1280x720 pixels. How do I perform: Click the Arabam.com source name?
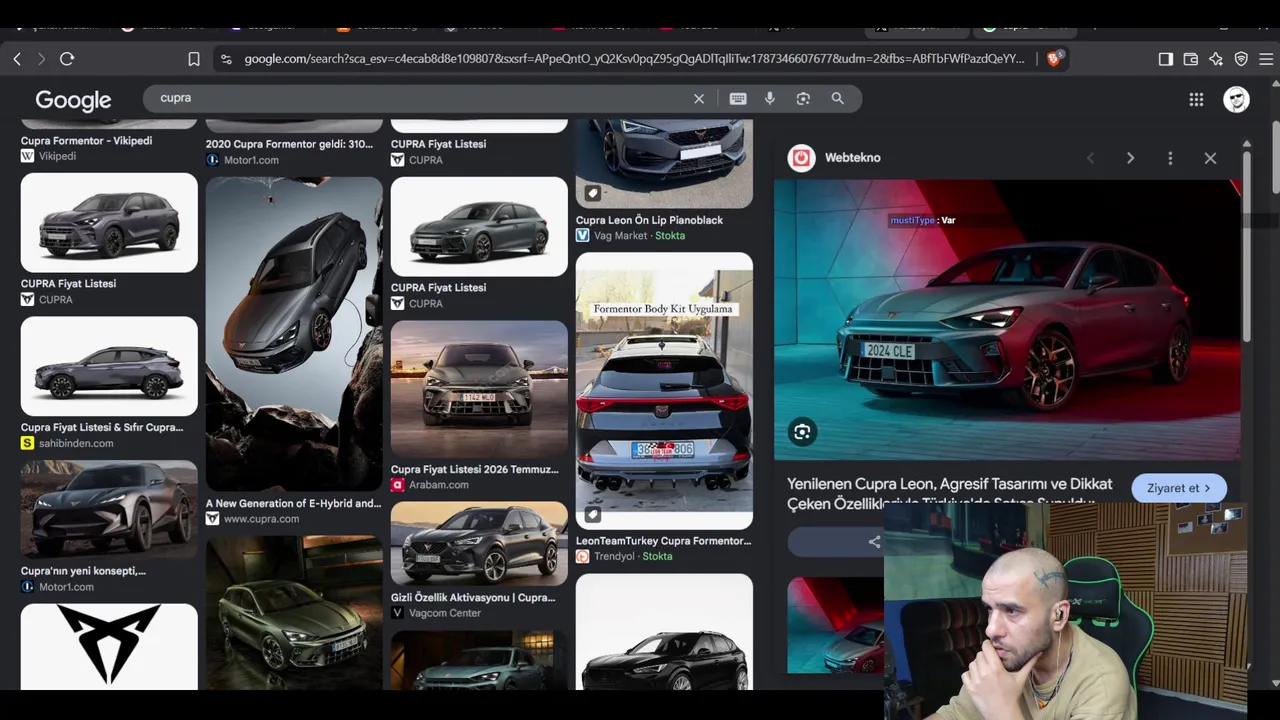(x=438, y=485)
